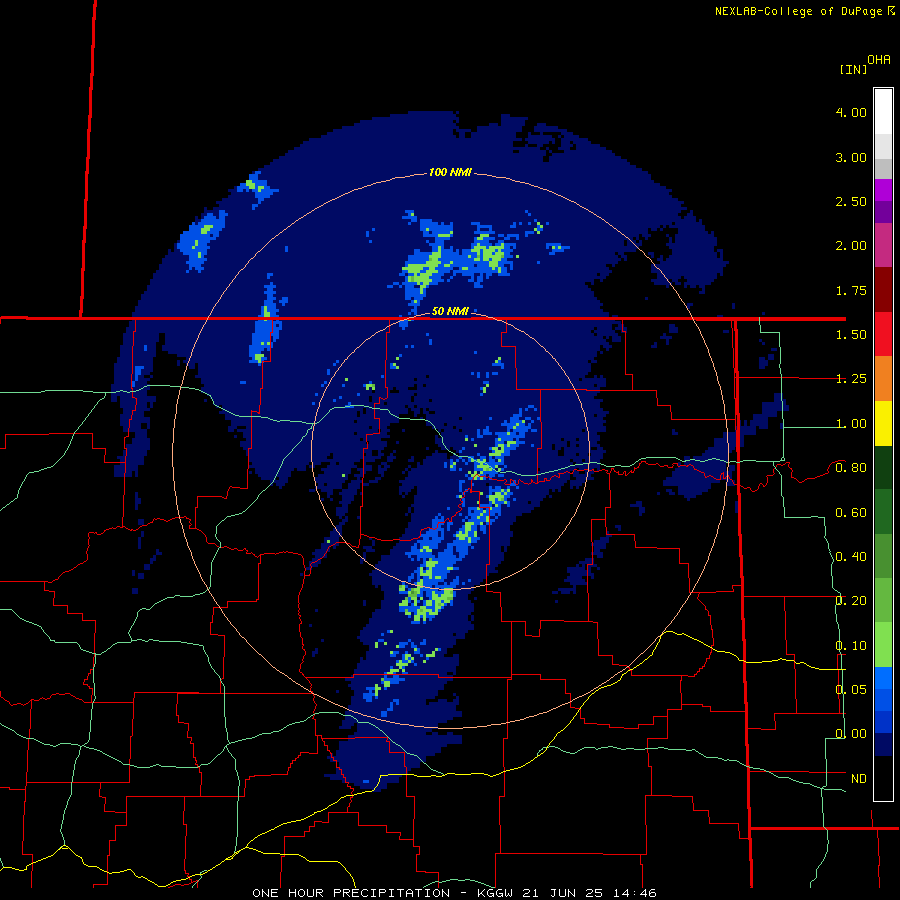The width and height of the screenshot is (900, 900).
Task: Pick the yellow swatch on the color scale
Action: 883,423
